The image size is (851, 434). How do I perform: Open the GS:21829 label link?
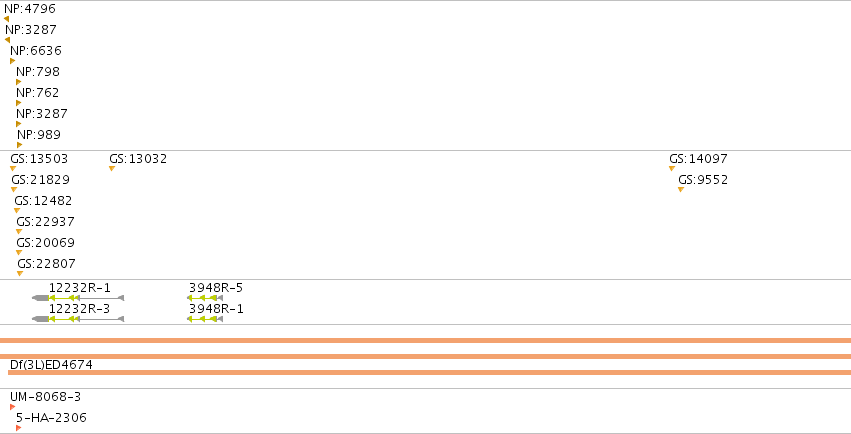(x=41, y=180)
